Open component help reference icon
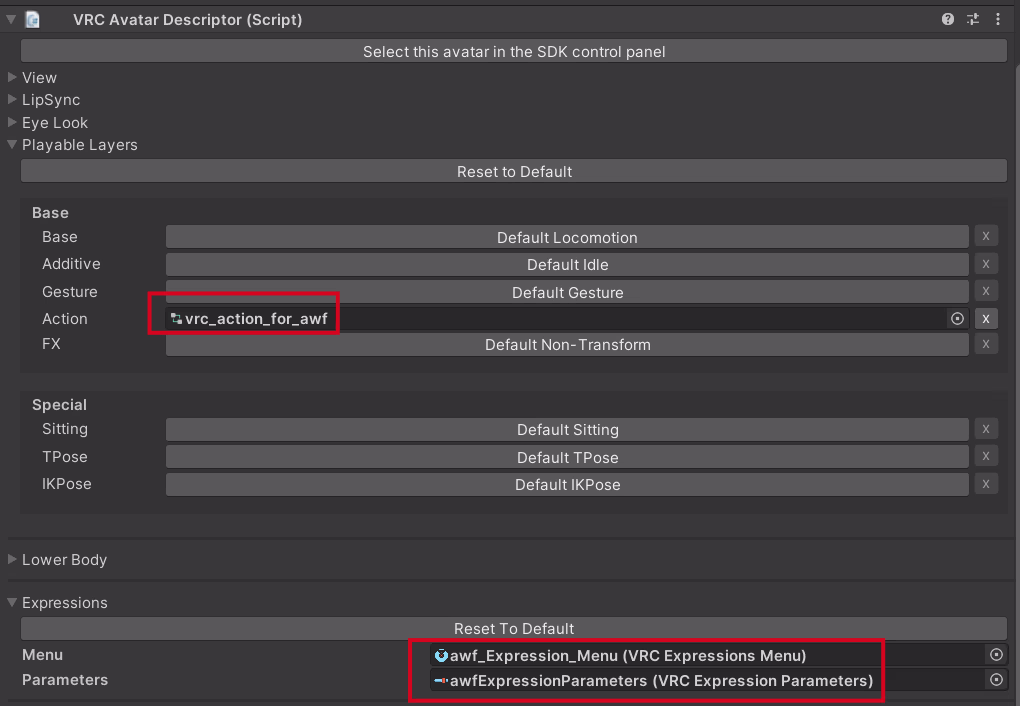This screenshot has width=1020, height=706. (947, 20)
